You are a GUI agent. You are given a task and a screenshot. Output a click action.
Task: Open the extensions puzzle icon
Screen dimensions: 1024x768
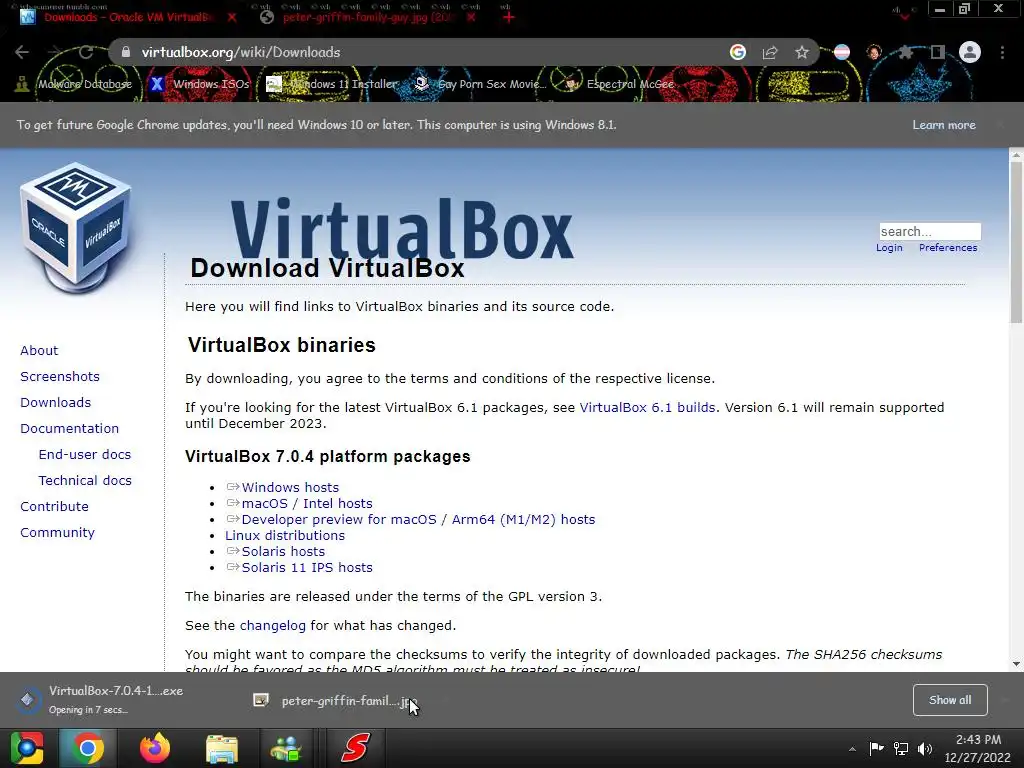[x=906, y=52]
